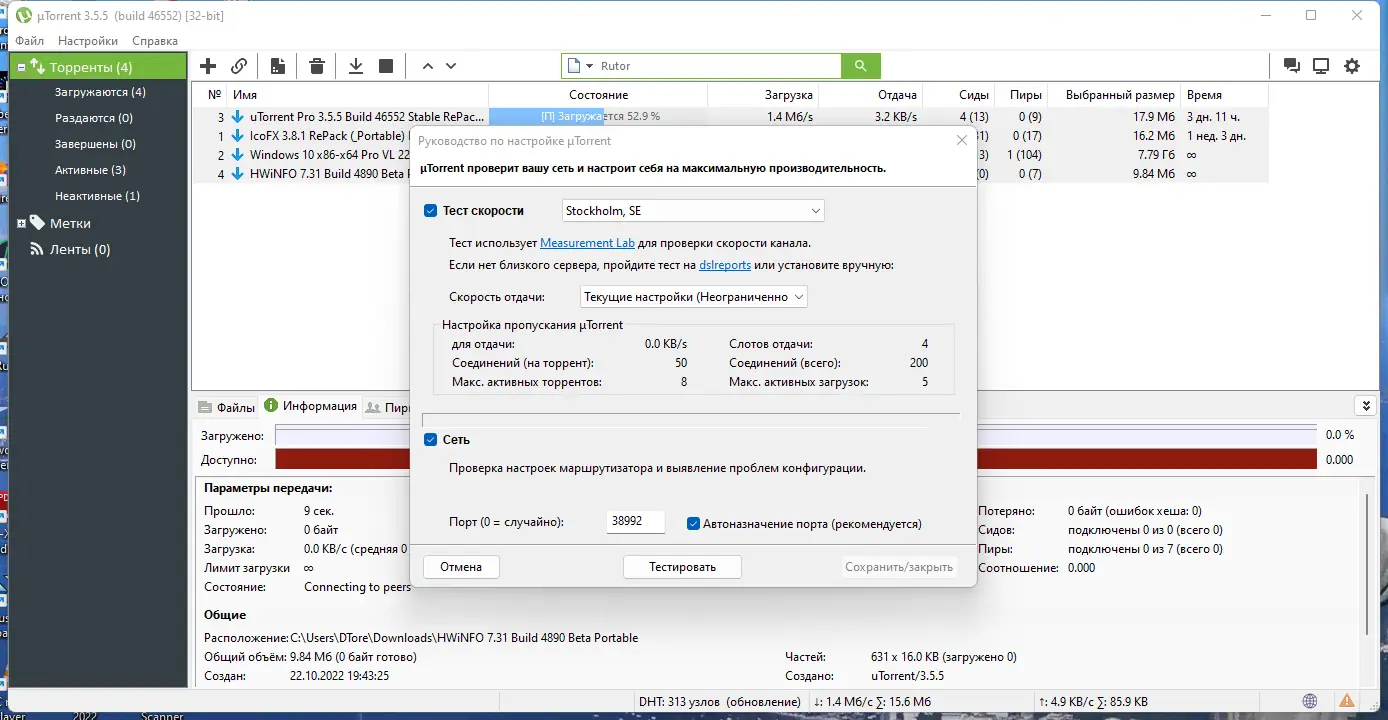Viewport: 1388px width, 720px height.
Task: Sort by the Состояние column header
Action: point(598,95)
